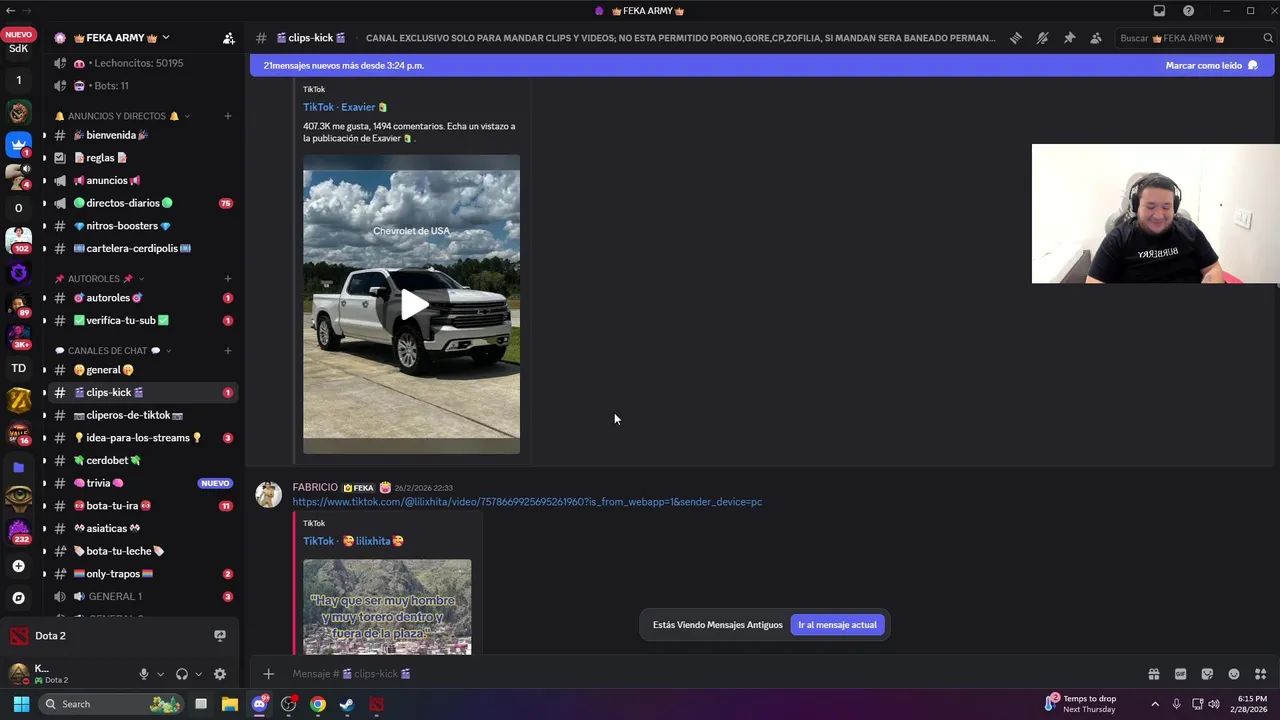Click Ir al mensaje actual button
Viewport: 1280px width, 720px height.
(837, 625)
